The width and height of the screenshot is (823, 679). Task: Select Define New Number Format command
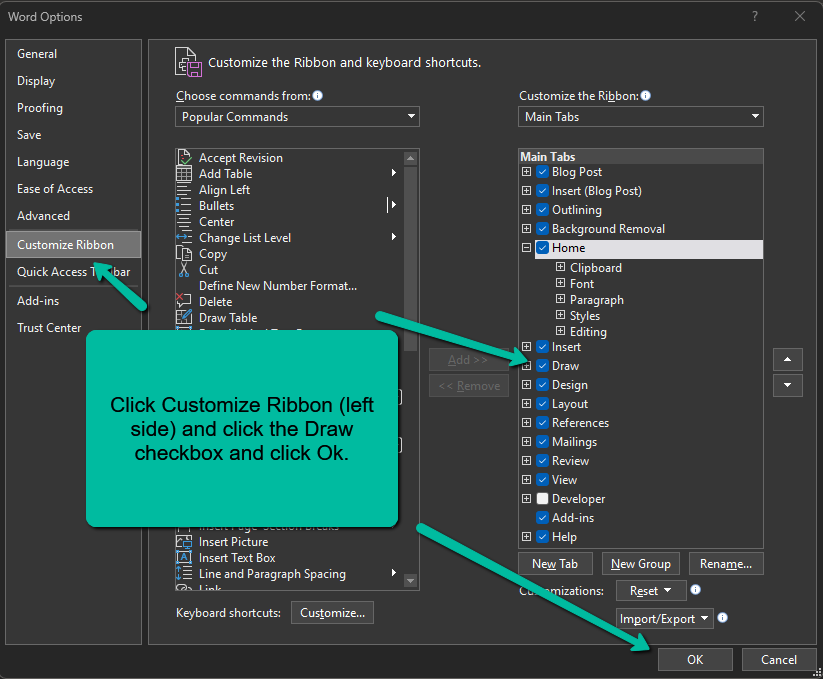point(278,285)
